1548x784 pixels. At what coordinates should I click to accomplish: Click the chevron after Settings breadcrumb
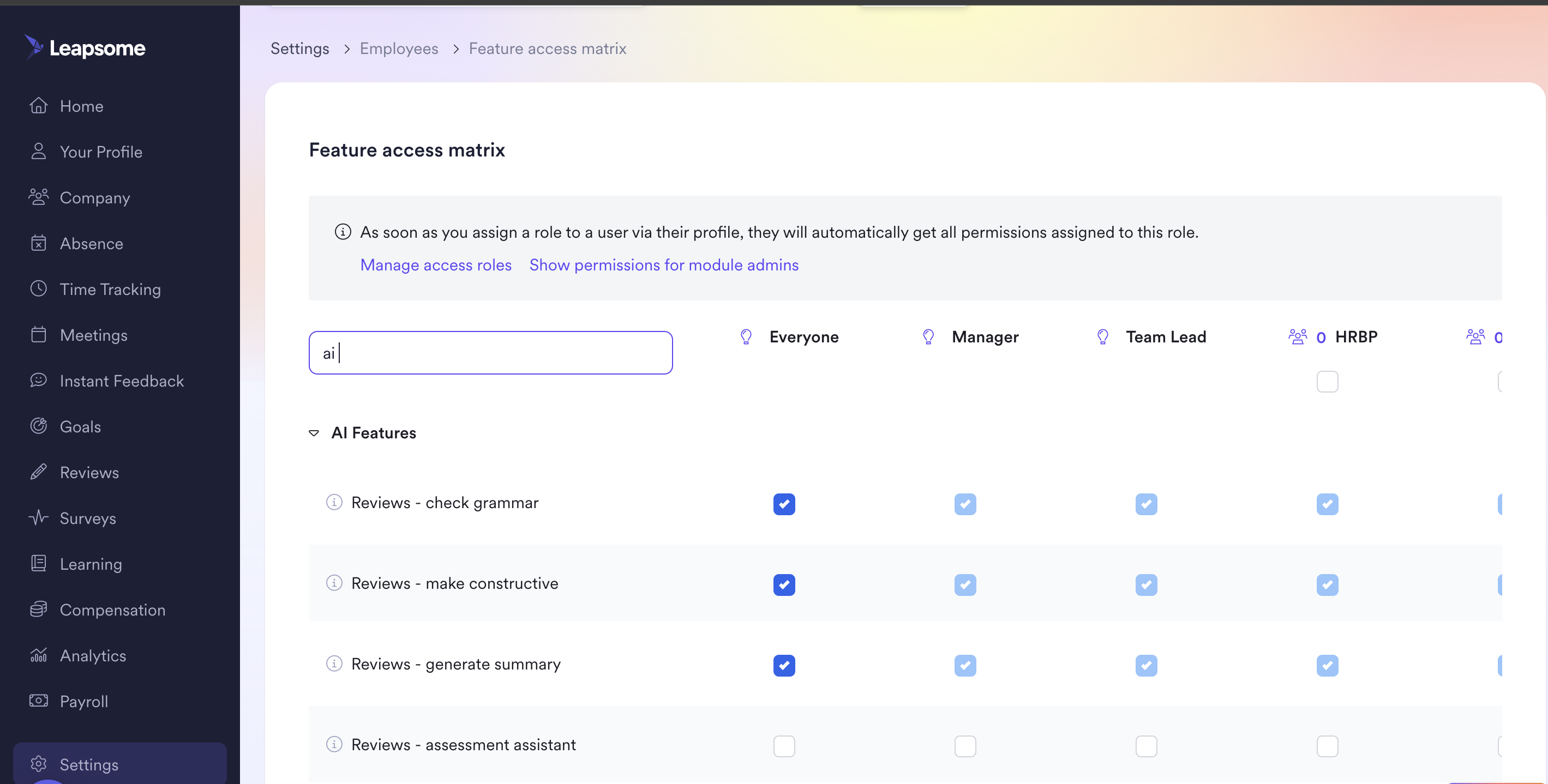347,49
